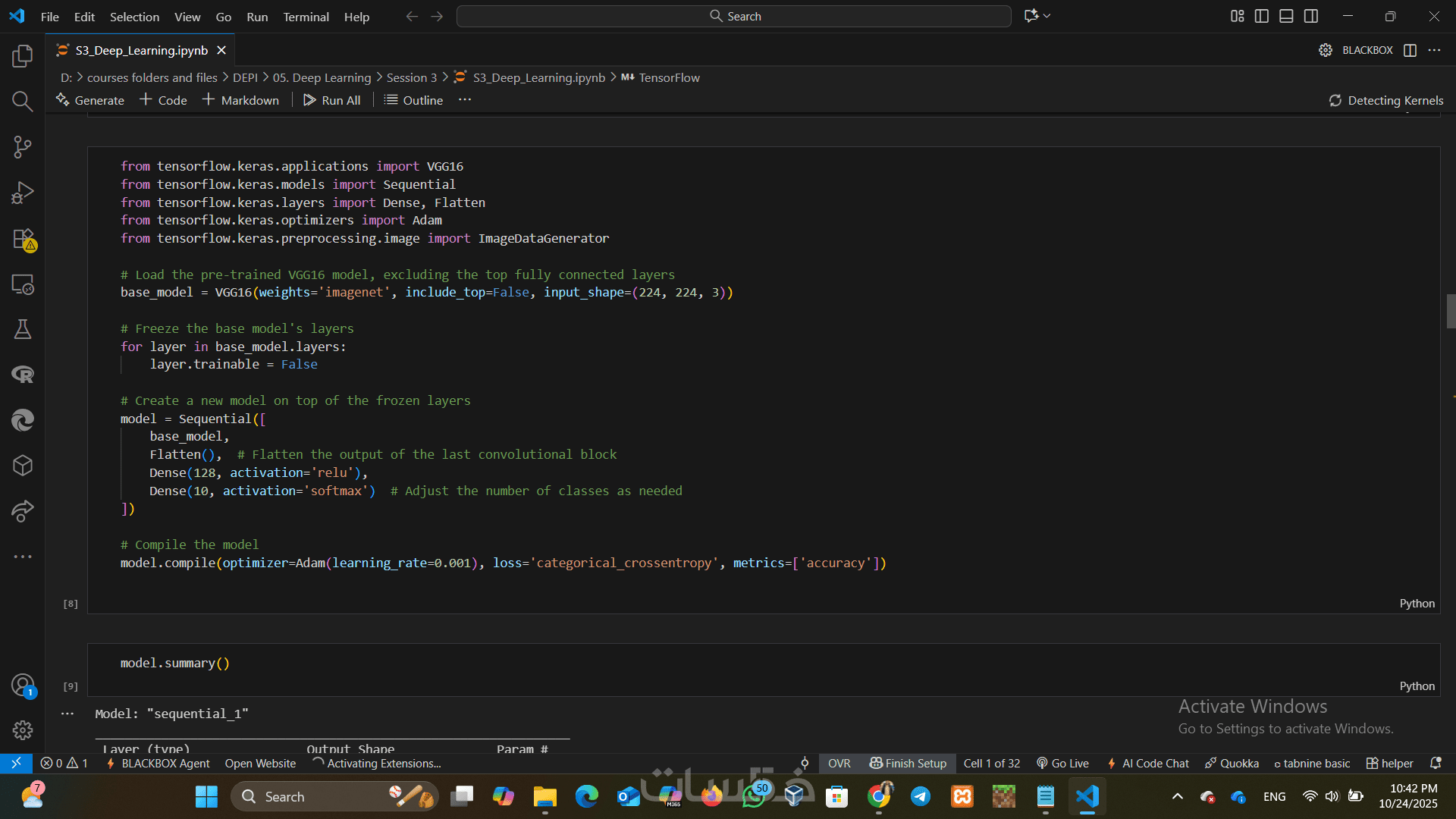Open the Extensions view
Image resolution: width=1456 pixels, height=819 pixels.
pyautogui.click(x=23, y=239)
